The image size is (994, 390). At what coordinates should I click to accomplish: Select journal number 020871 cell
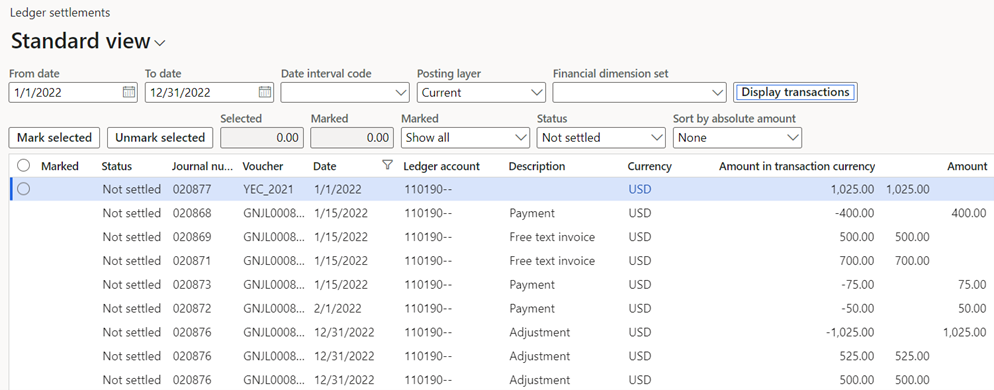[192, 261]
